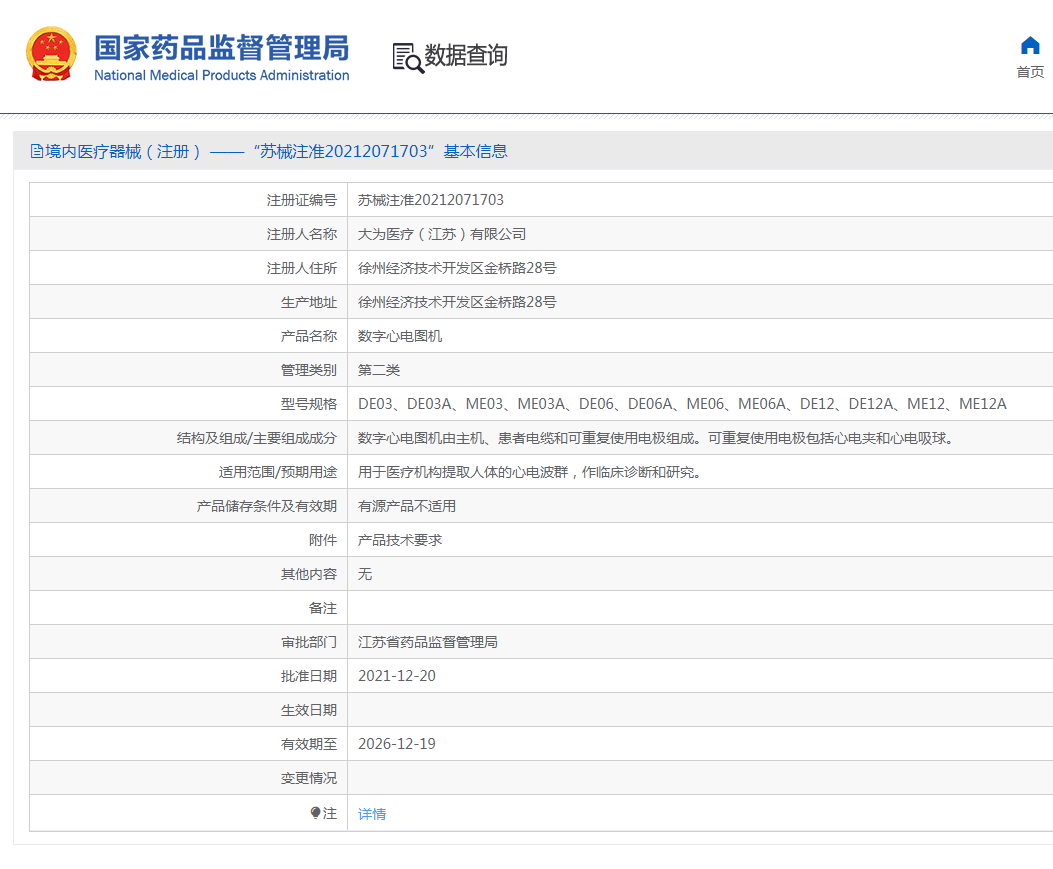Screen dimensions: 1053x869
Task: Select registrant name 大为医疗（江苏）有限公司
Action: coord(442,234)
